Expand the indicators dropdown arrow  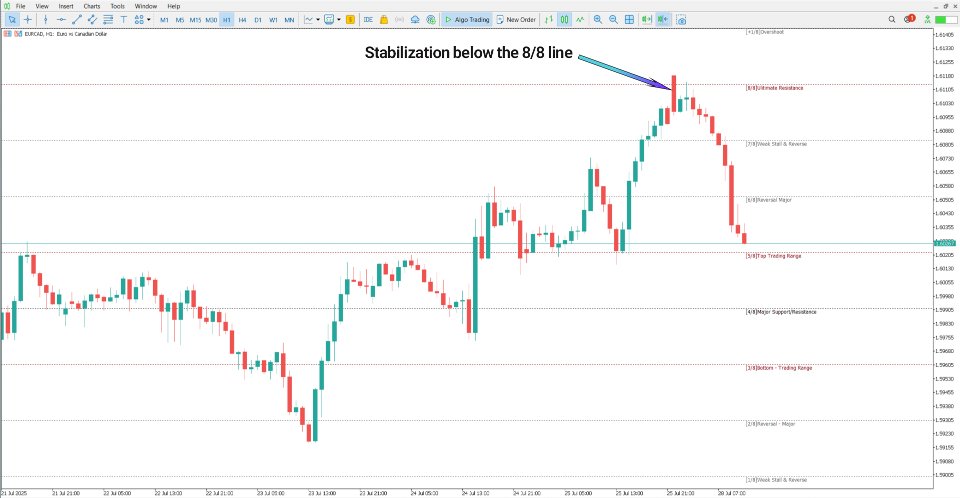pos(318,20)
